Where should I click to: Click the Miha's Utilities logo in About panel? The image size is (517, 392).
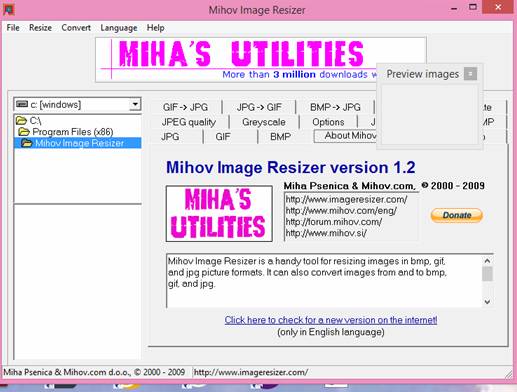219,214
